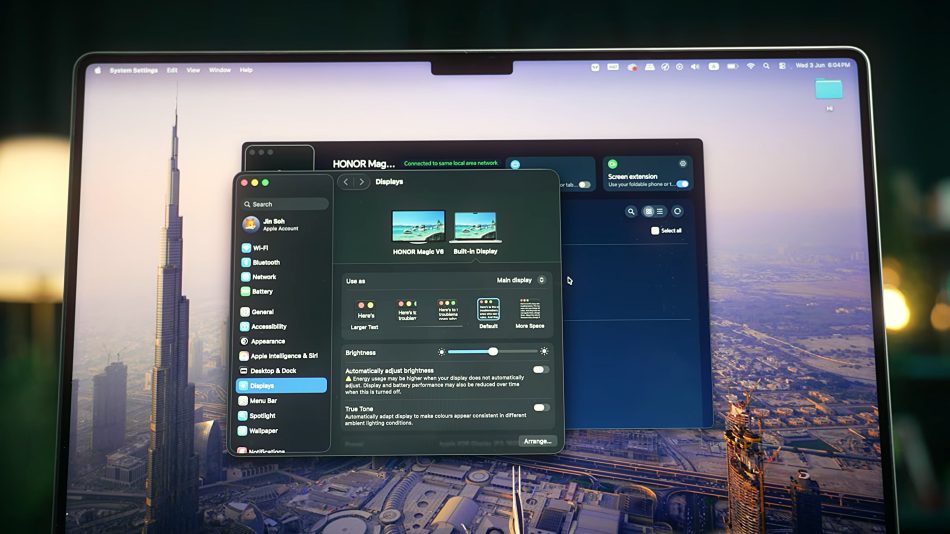Check the Select all checkbox
The width and height of the screenshot is (950, 534).
pyautogui.click(x=655, y=230)
